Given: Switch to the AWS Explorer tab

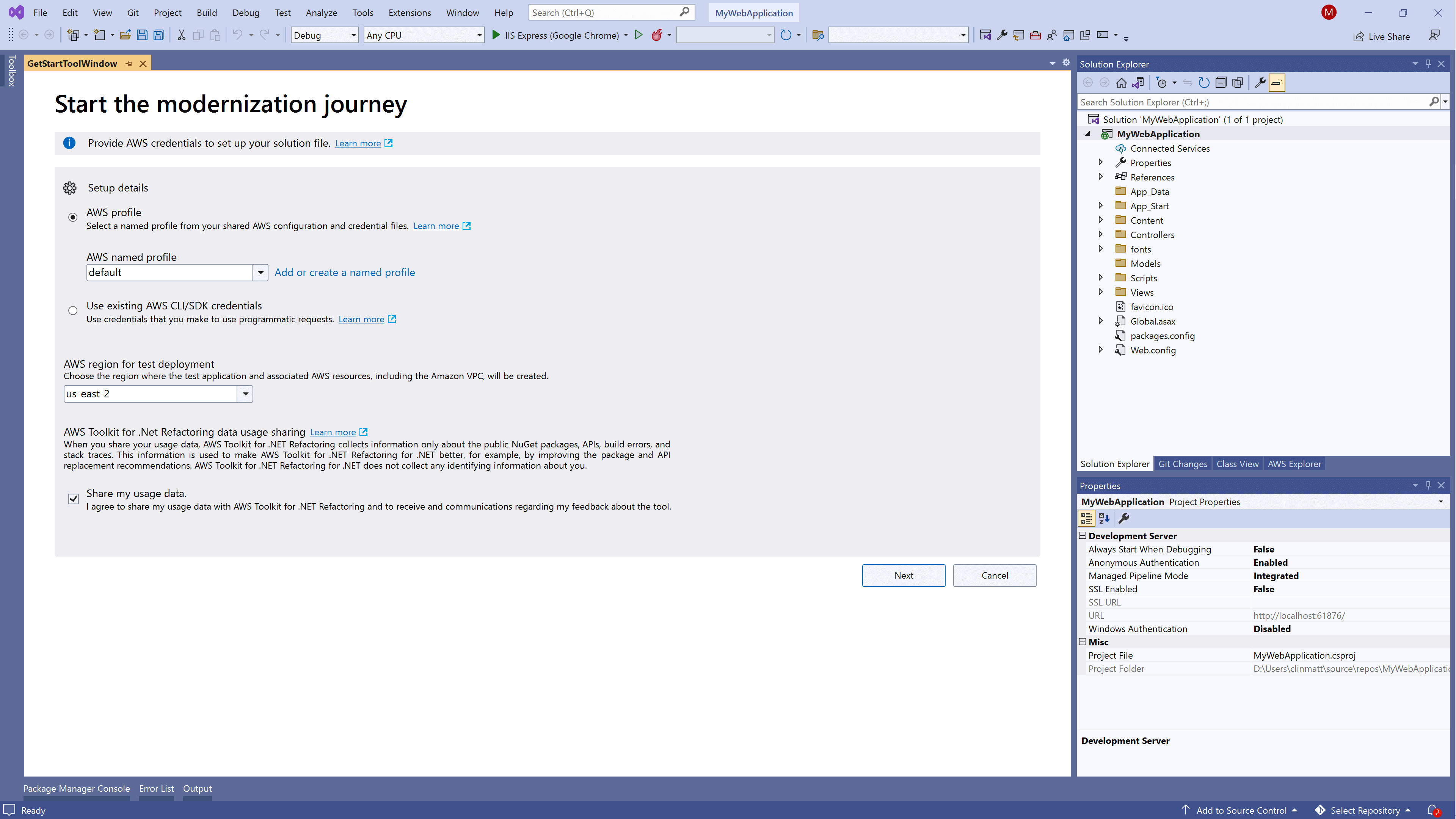Looking at the screenshot, I should click(1294, 463).
